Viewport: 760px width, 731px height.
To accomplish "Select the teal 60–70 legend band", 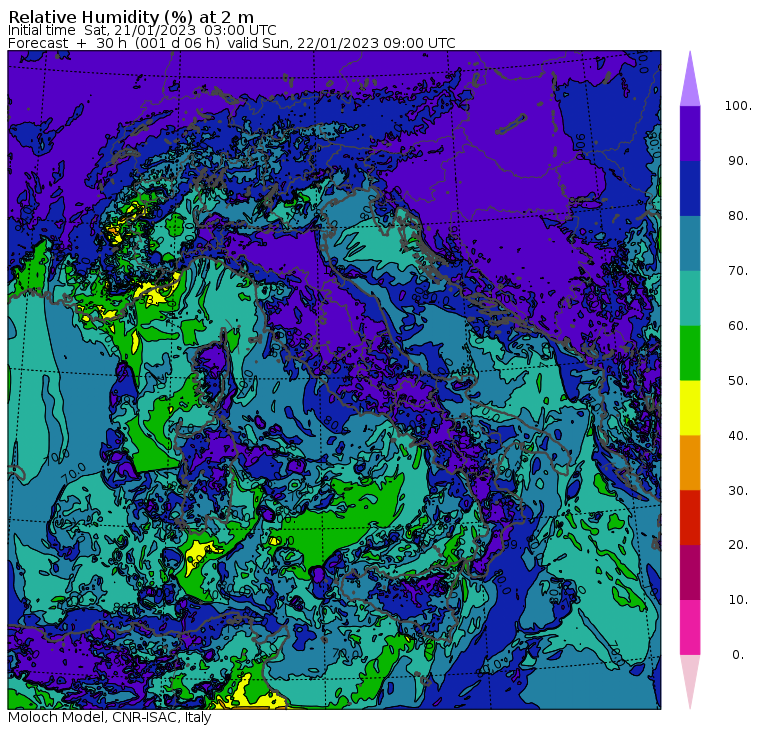I will click(x=690, y=298).
